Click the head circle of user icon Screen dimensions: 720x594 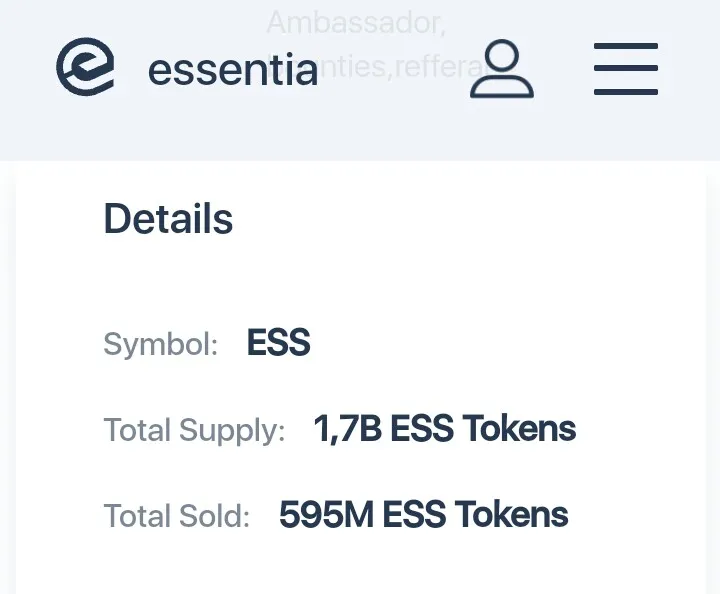click(x=501, y=56)
